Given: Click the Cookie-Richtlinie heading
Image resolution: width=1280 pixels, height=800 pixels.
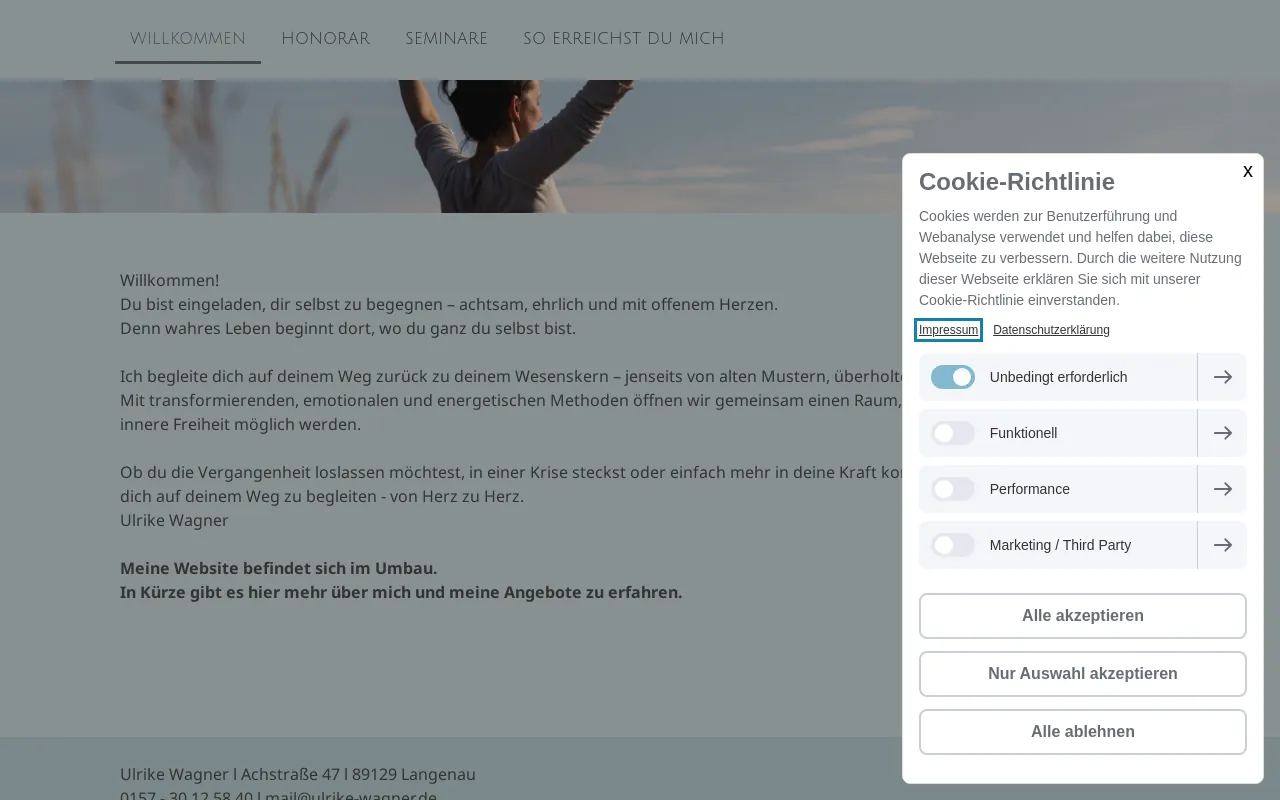Looking at the screenshot, I should coord(1017,181).
